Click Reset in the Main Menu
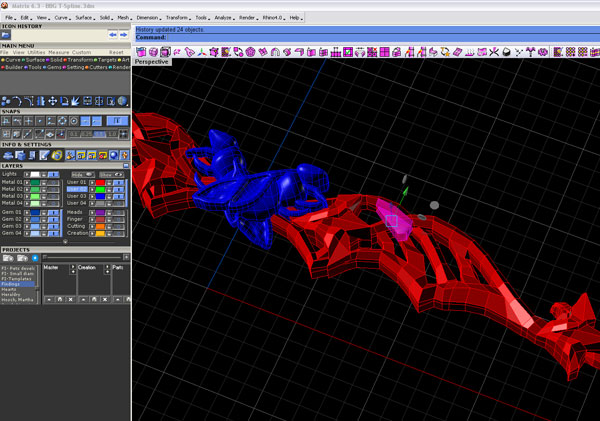The width and height of the screenshot is (600, 421). point(116,52)
